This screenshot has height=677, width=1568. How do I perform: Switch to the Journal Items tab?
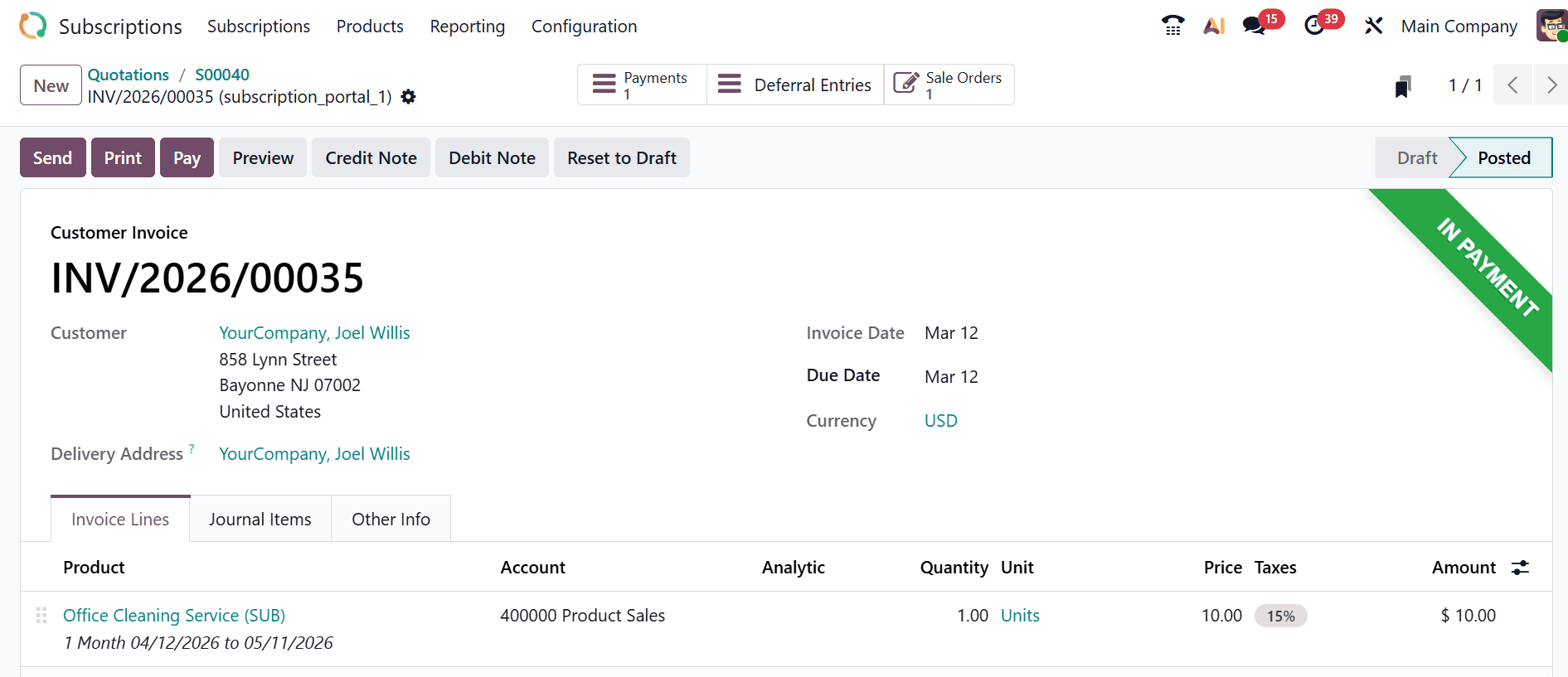(x=260, y=520)
